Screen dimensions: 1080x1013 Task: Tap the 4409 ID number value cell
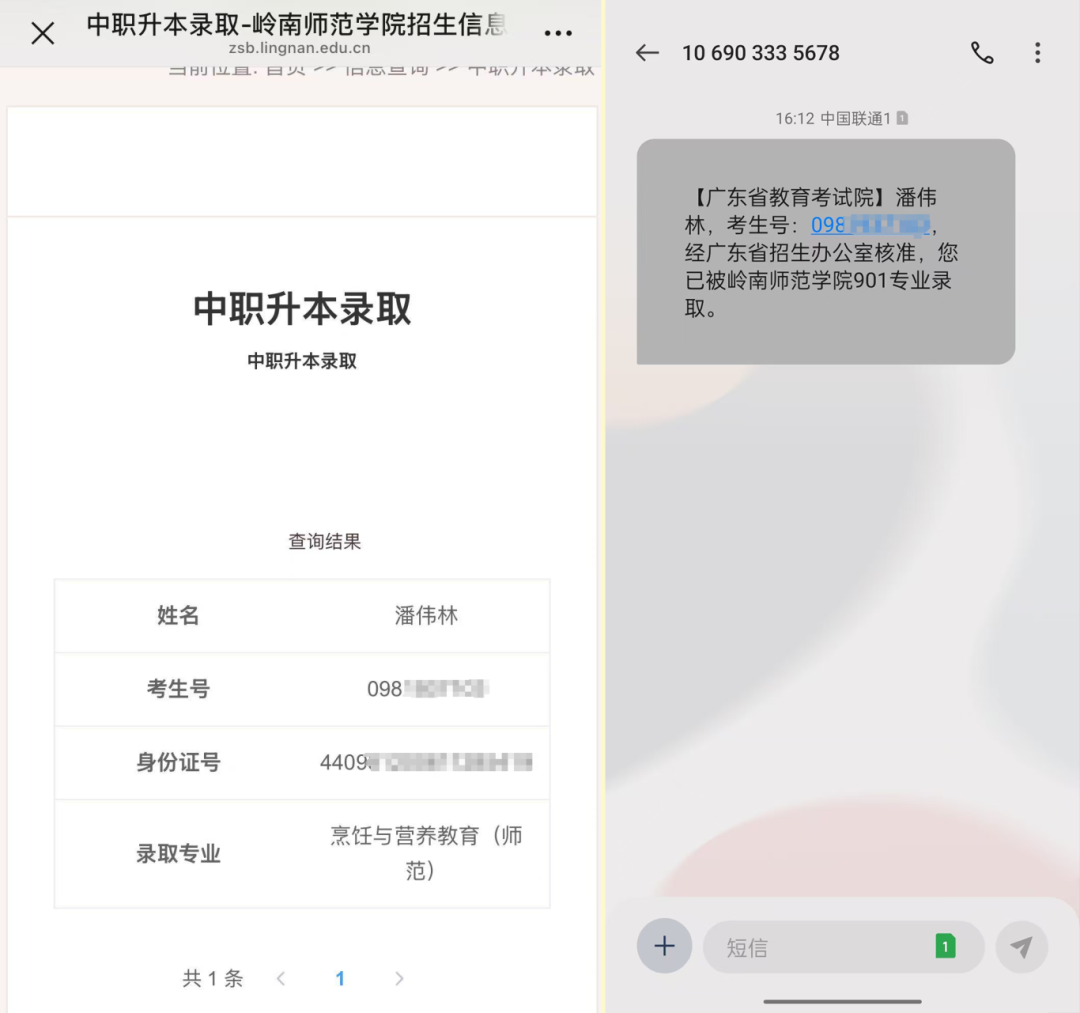426,763
